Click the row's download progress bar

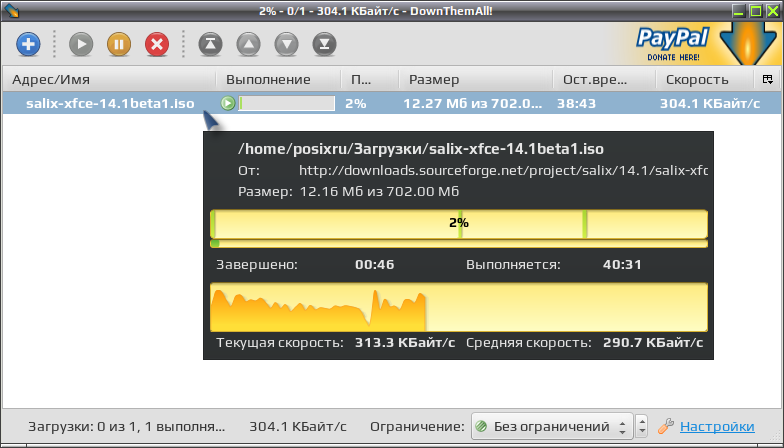286,104
